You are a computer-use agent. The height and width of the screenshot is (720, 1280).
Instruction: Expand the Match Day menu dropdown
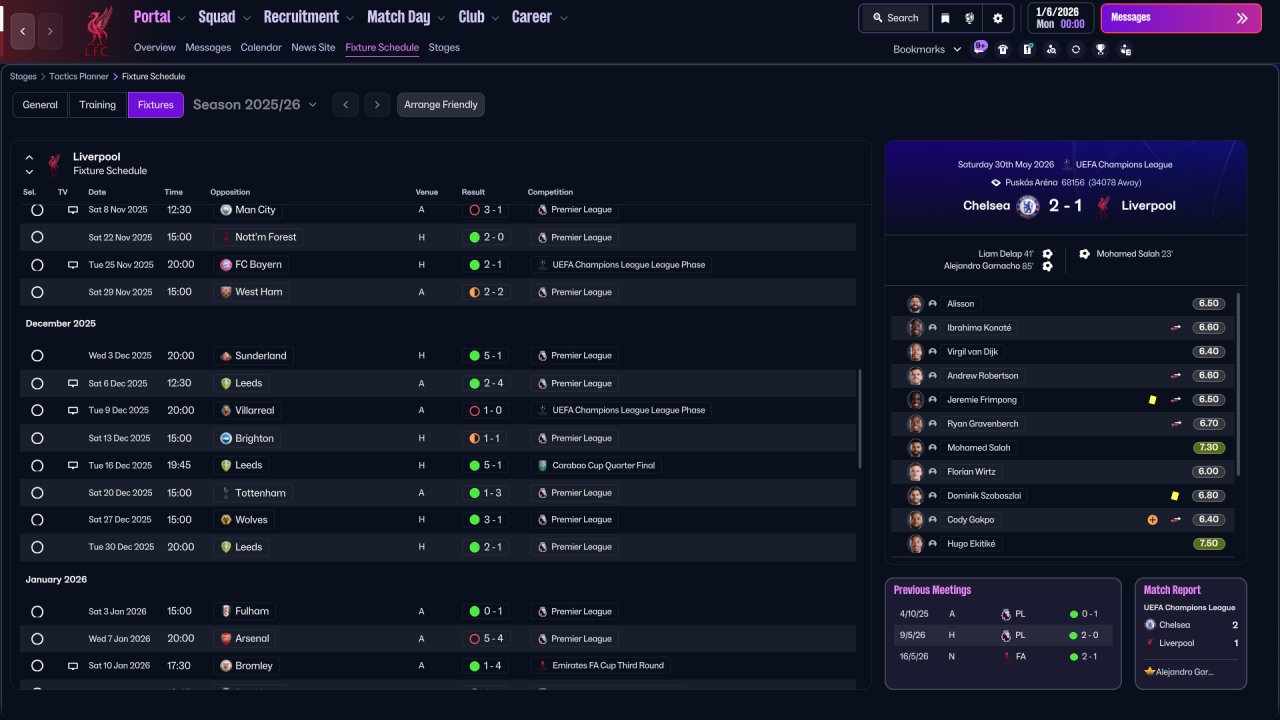[x=441, y=18]
